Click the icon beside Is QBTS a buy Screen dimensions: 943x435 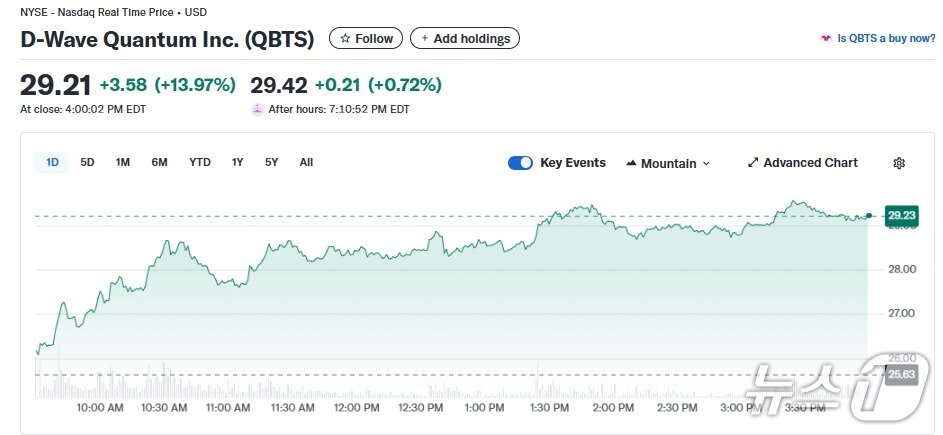[x=825, y=39]
